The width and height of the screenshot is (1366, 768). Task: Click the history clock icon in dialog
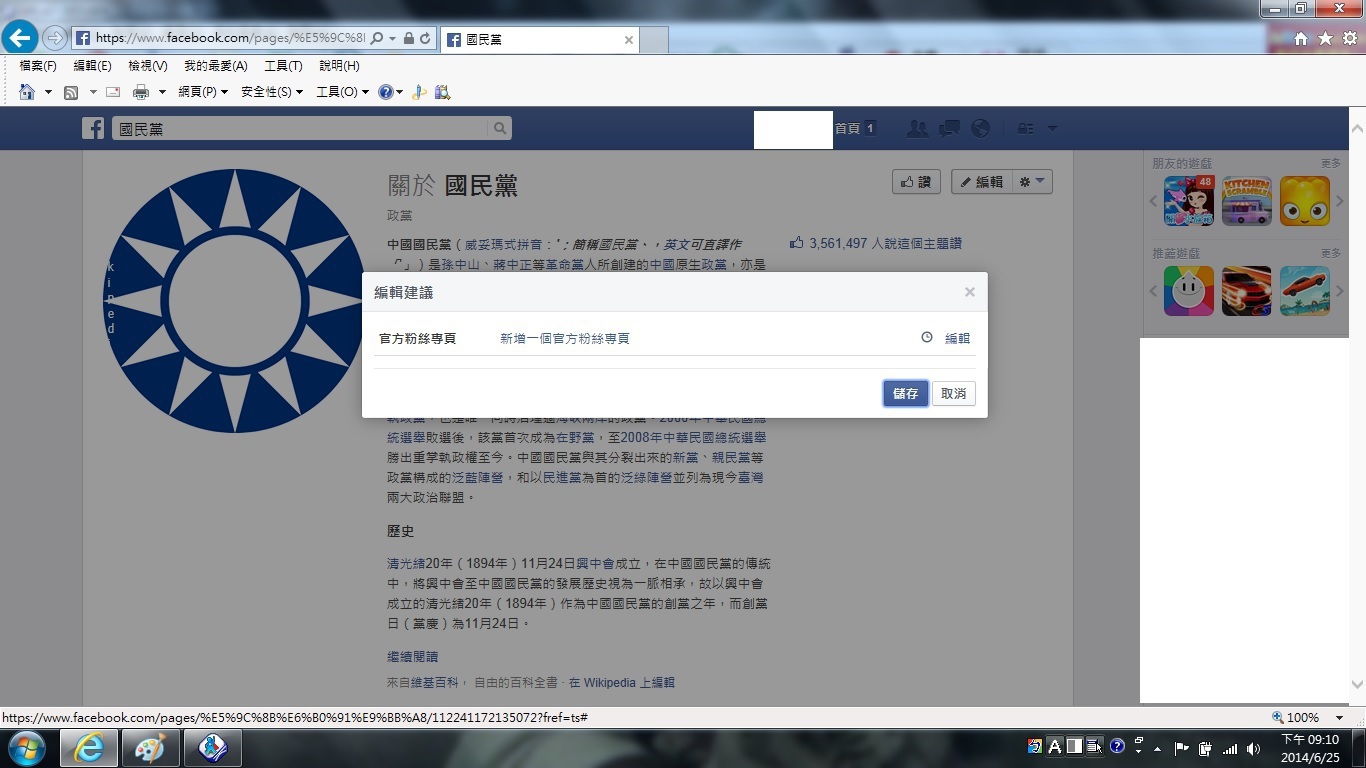[x=927, y=338]
